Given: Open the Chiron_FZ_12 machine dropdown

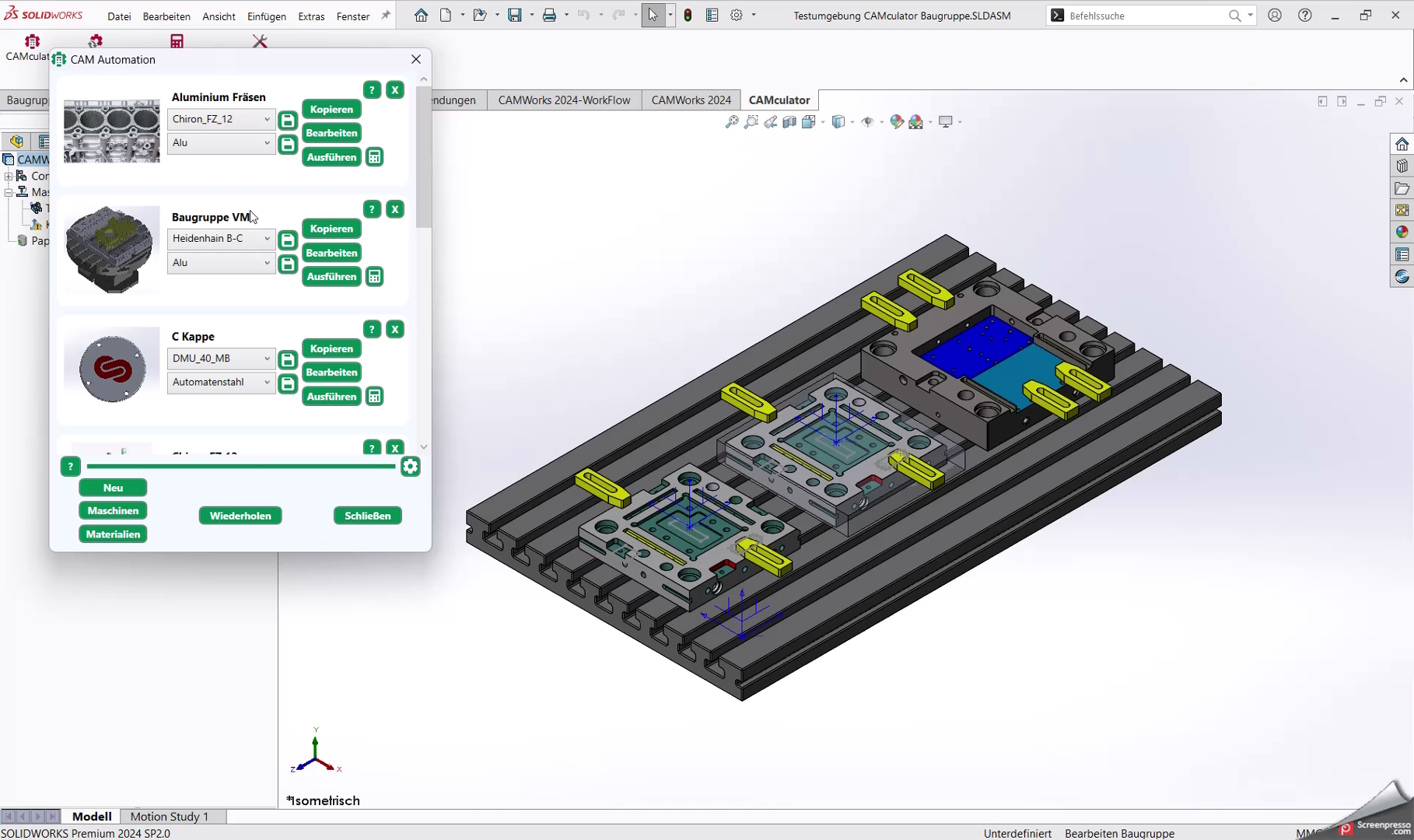Looking at the screenshot, I should 221,119.
